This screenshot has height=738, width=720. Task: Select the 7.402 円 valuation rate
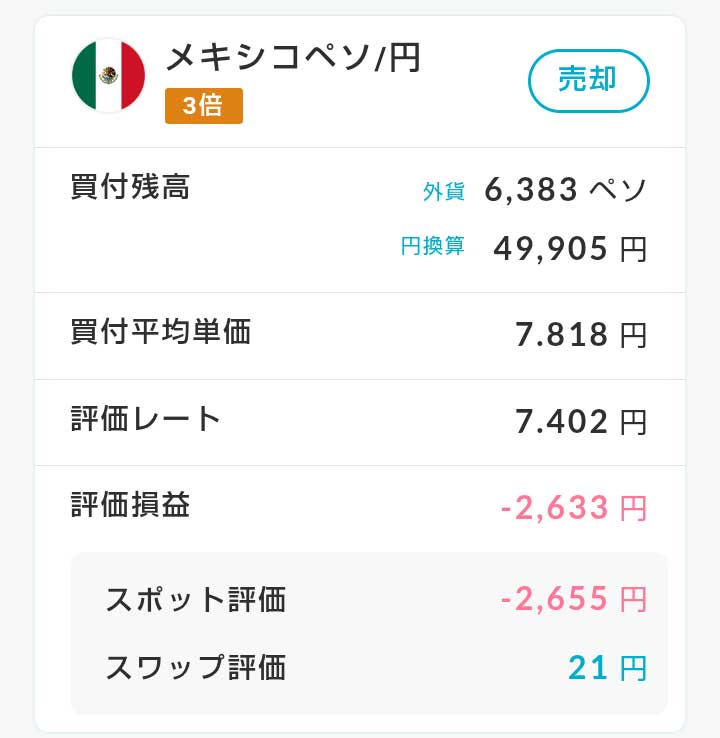click(x=581, y=422)
